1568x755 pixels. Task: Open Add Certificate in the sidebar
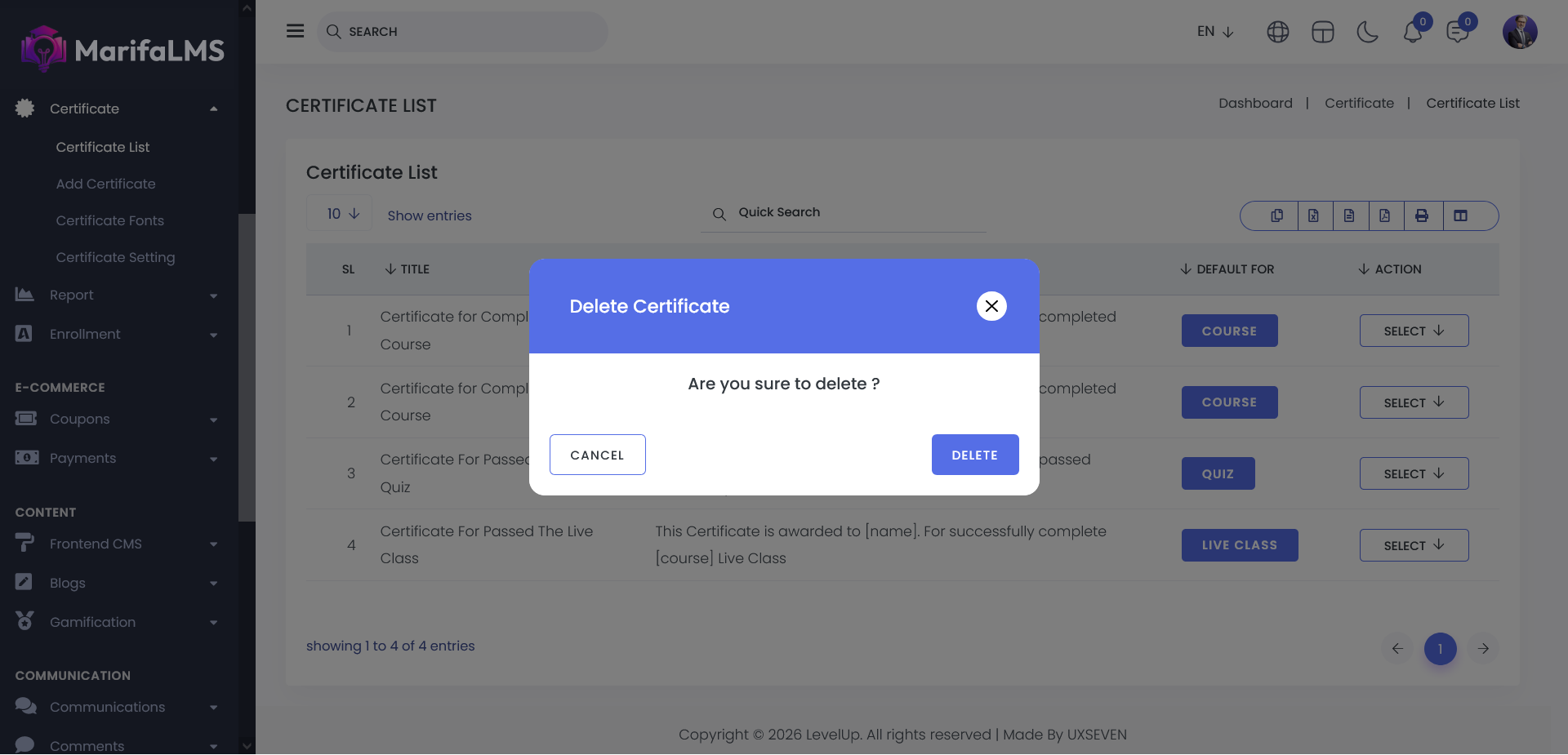[x=105, y=184]
